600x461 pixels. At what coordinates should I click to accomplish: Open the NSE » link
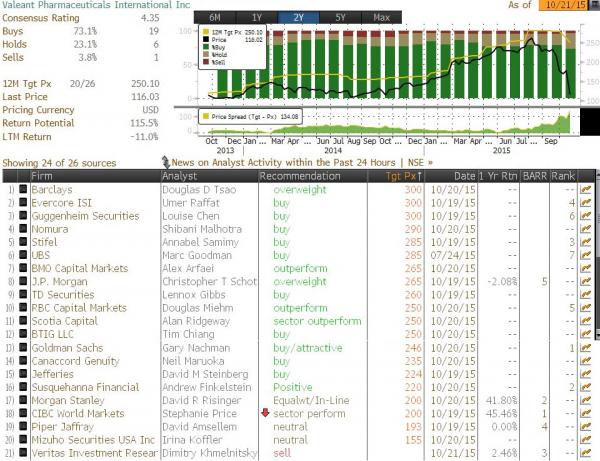(x=420, y=163)
